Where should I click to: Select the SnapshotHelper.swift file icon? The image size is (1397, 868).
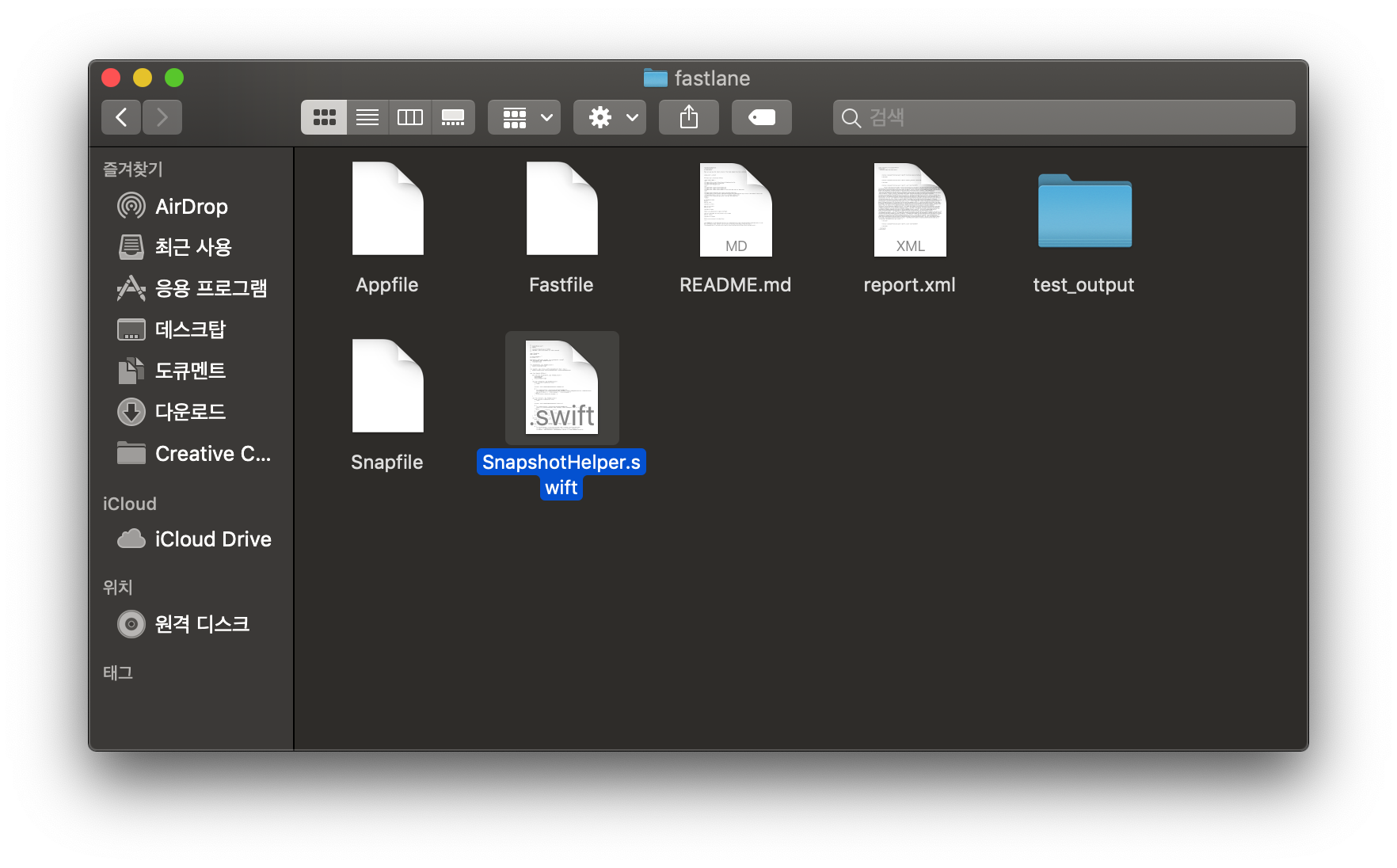coord(561,387)
